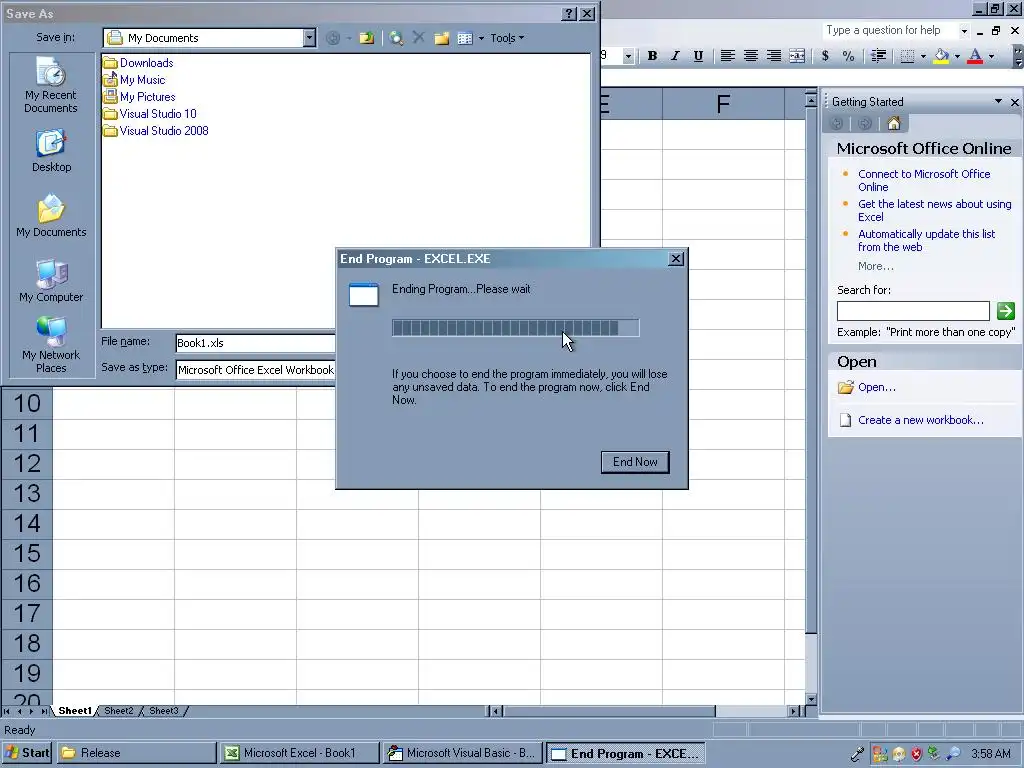This screenshot has height=768, width=1024.
Task: Open the Tools menu in Save As
Action: (x=507, y=38)
